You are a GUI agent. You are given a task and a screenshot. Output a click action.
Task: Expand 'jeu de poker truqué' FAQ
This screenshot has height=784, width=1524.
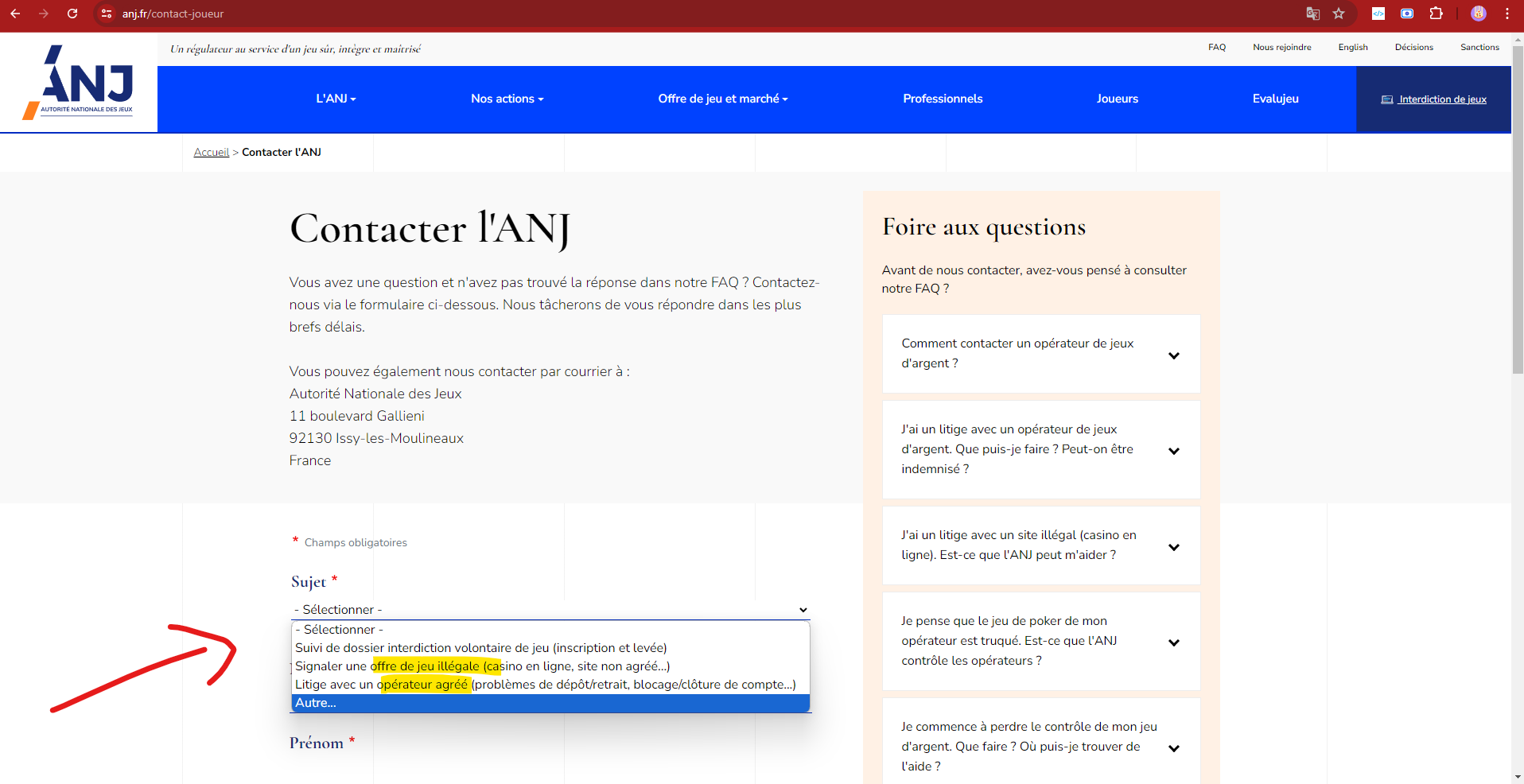coord(1040,641)
